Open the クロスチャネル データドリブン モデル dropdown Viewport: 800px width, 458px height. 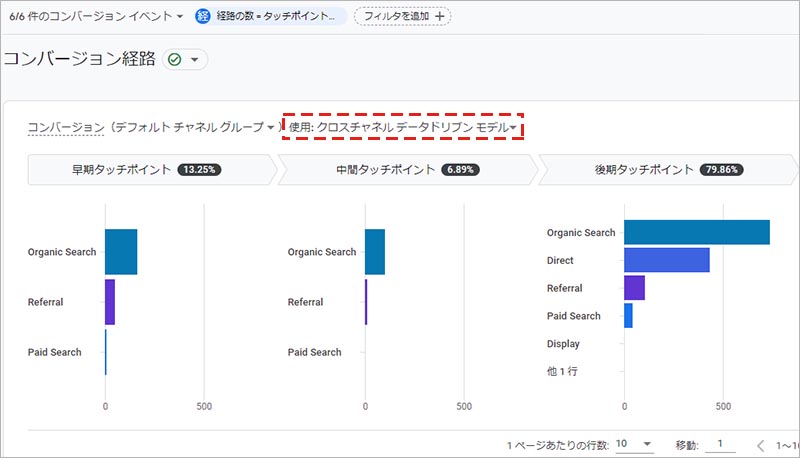(x=403, y=127)
